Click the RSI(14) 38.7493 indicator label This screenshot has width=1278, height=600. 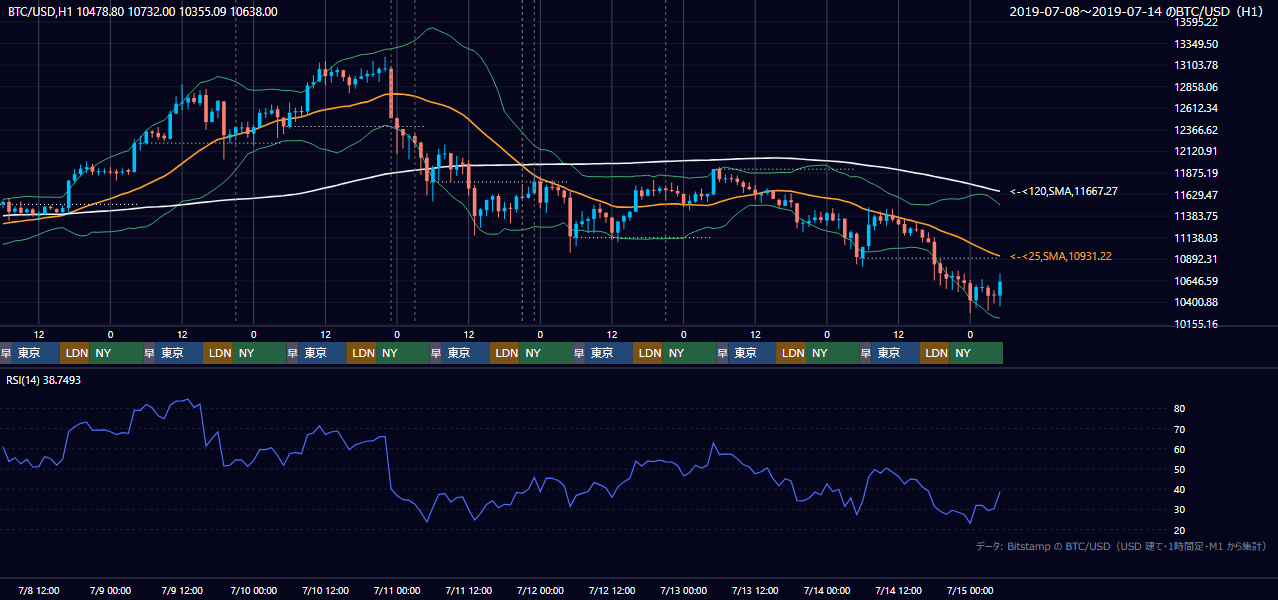(x=44, y=380)
